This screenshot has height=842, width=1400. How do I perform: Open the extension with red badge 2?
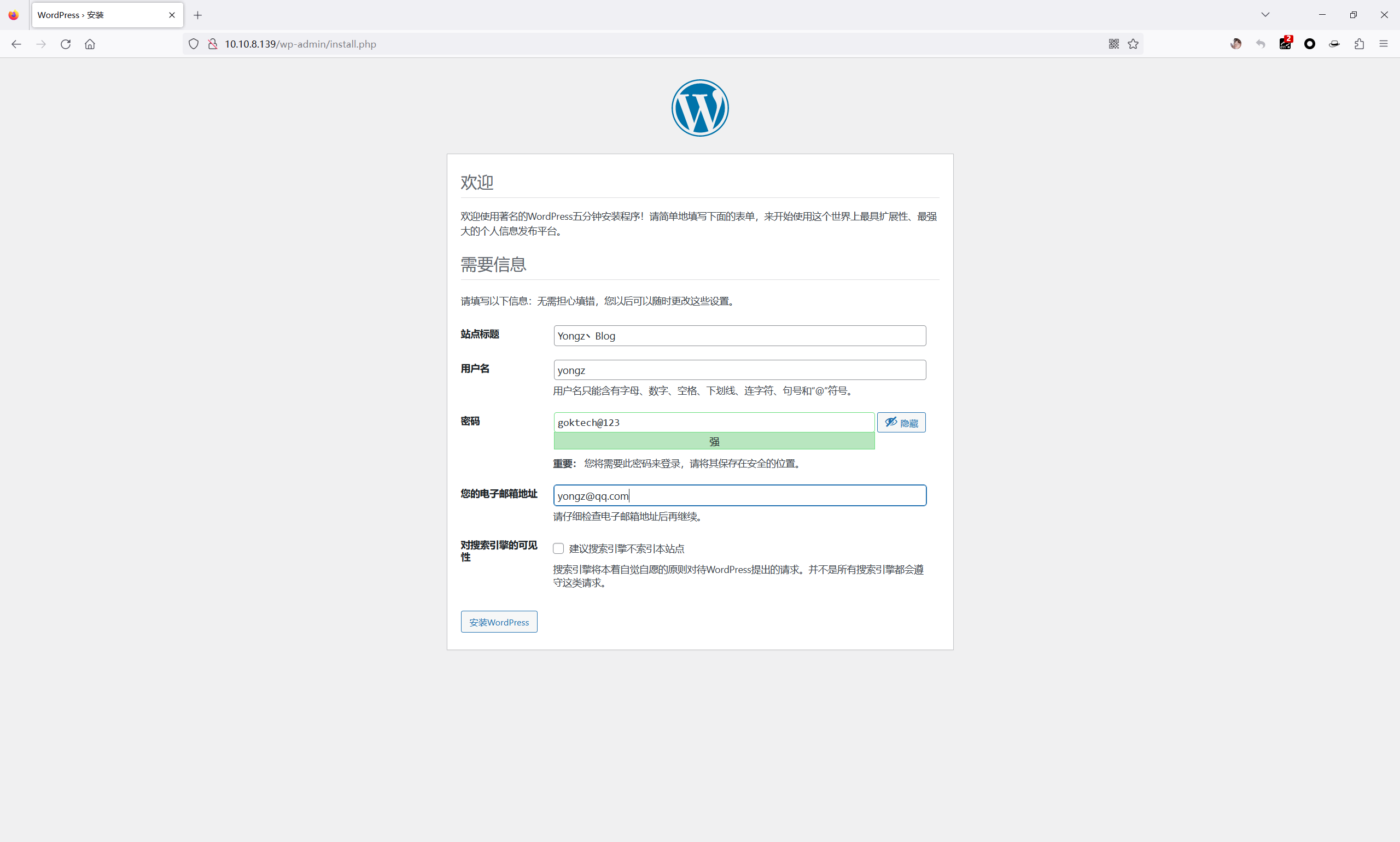1285,43
